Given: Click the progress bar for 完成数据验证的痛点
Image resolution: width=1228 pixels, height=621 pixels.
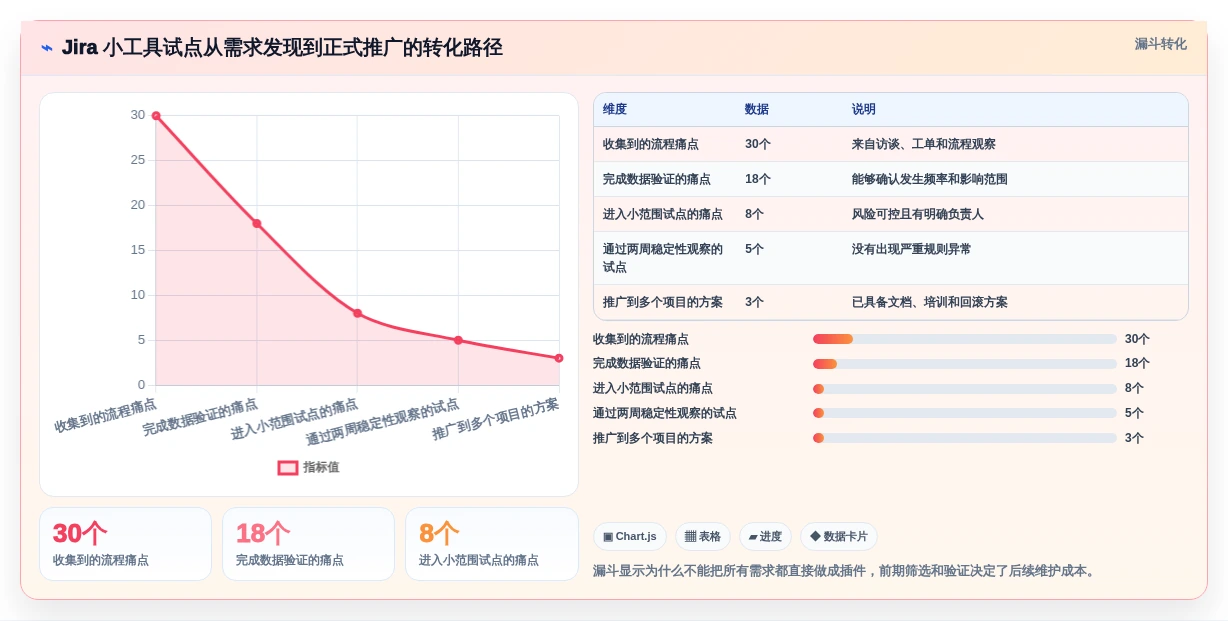Looking at the screenshot, I should click(965, 364).
